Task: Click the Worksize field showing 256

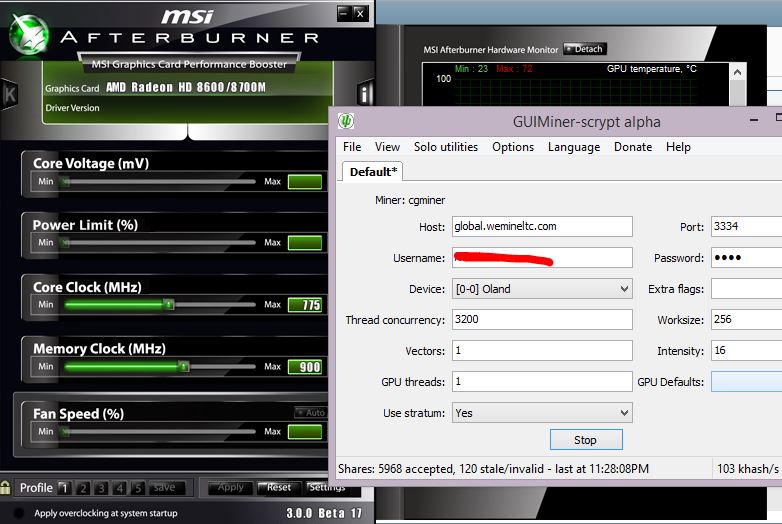Action: (747, 320)
